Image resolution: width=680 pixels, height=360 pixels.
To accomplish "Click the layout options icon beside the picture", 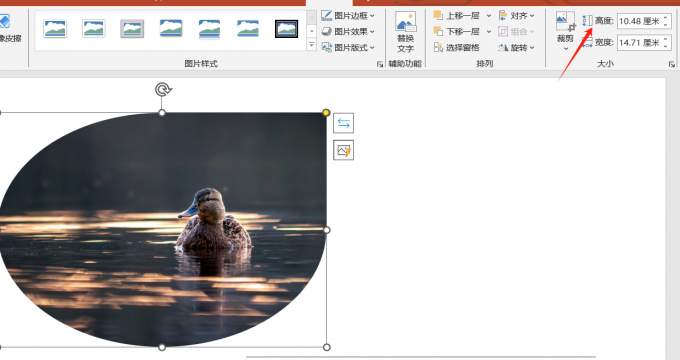I will (x=343, y=123).
